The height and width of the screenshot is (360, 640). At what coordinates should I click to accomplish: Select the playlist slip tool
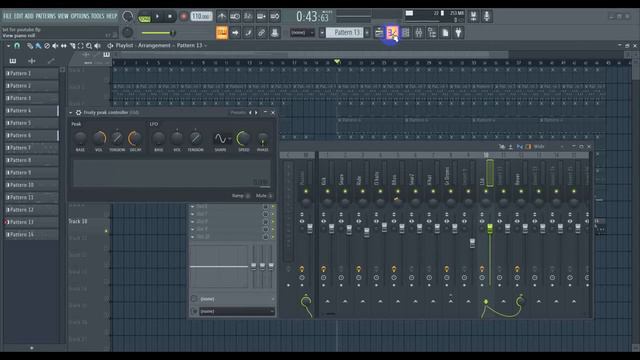(64, 46)
